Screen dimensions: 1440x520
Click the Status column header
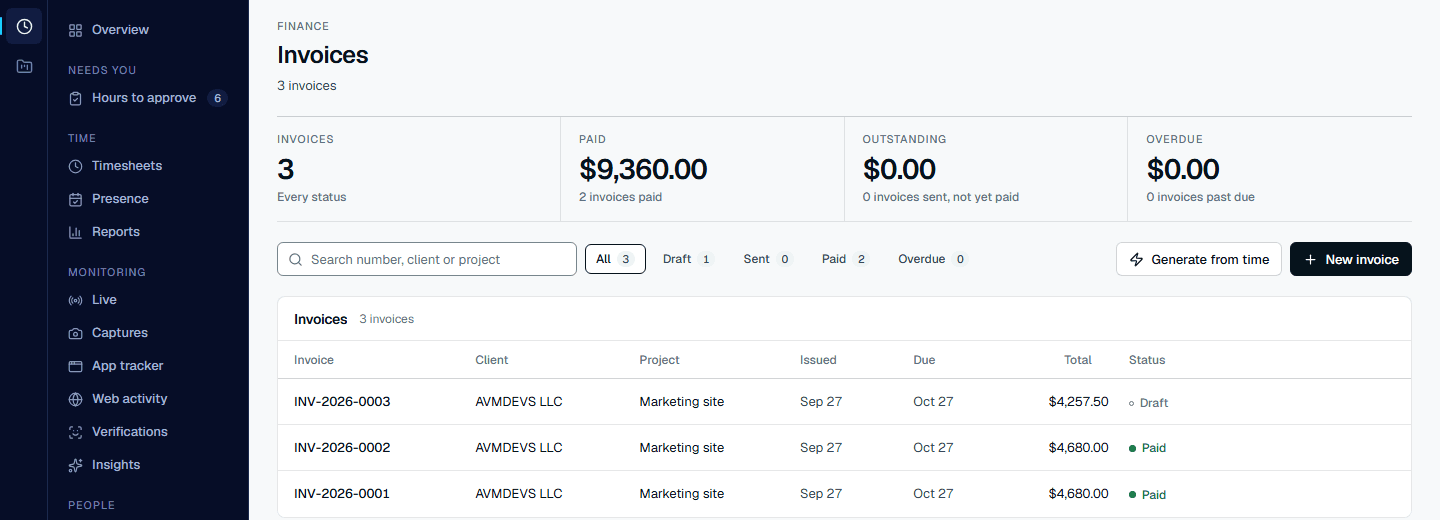click(x=1147, y=360)
